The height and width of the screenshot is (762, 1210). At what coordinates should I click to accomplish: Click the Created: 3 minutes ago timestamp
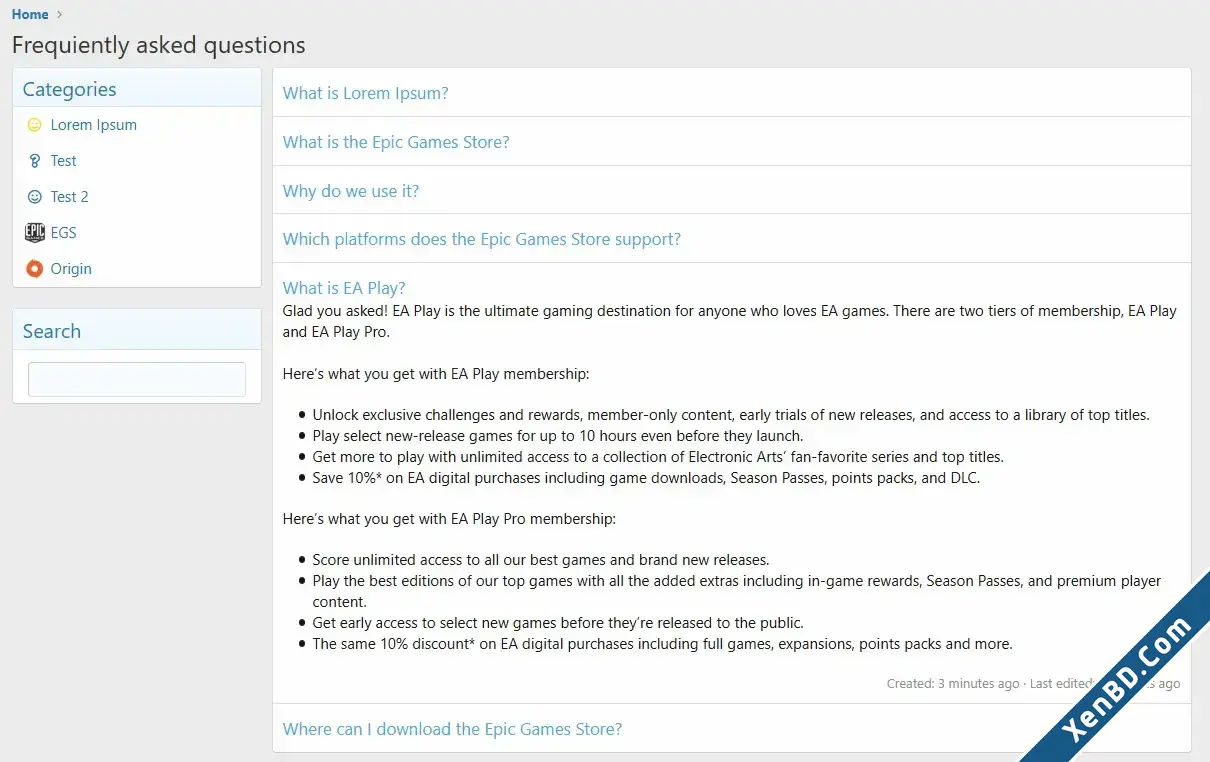tap(953, 684)
